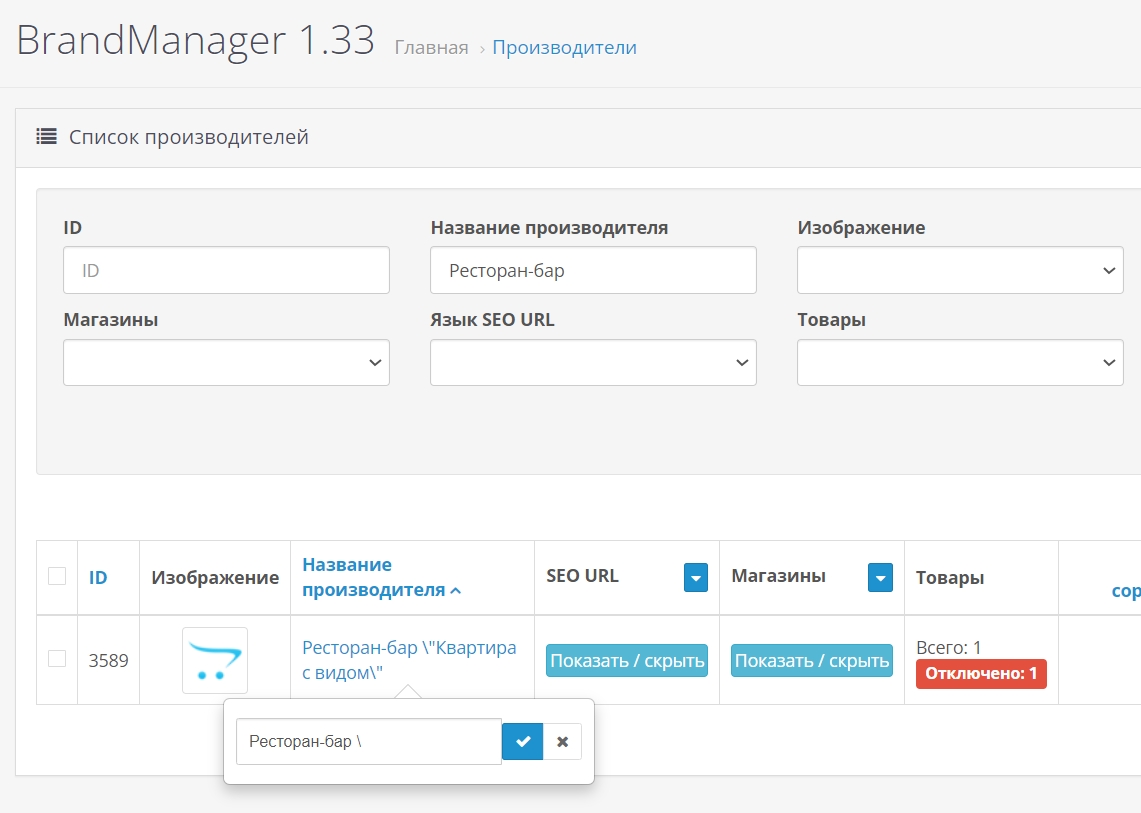The width and height of the screenshot is (1141, 813).
Task: Click the red Отключено: 1 badge
Action: tap(980, 674)
